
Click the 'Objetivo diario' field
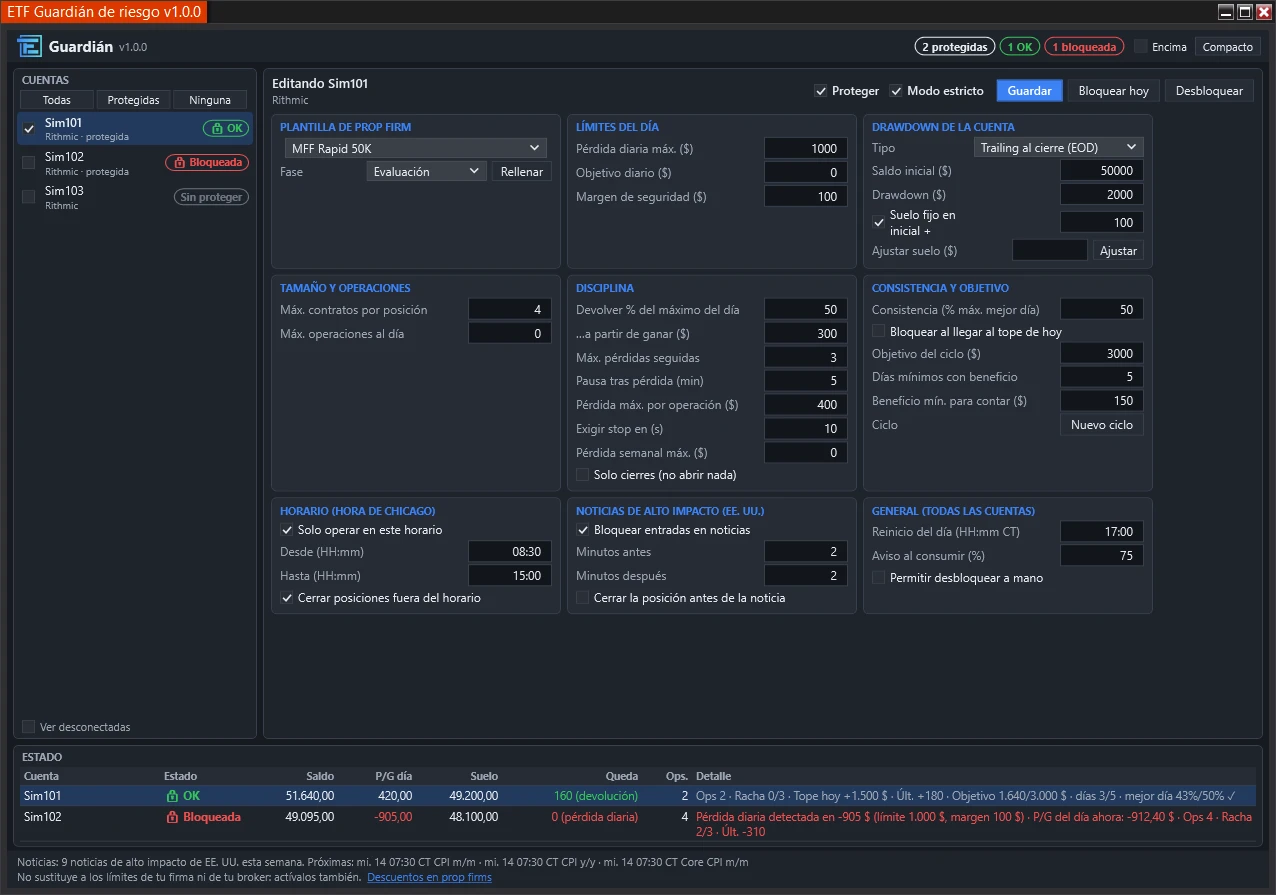(x=806, y=173)
